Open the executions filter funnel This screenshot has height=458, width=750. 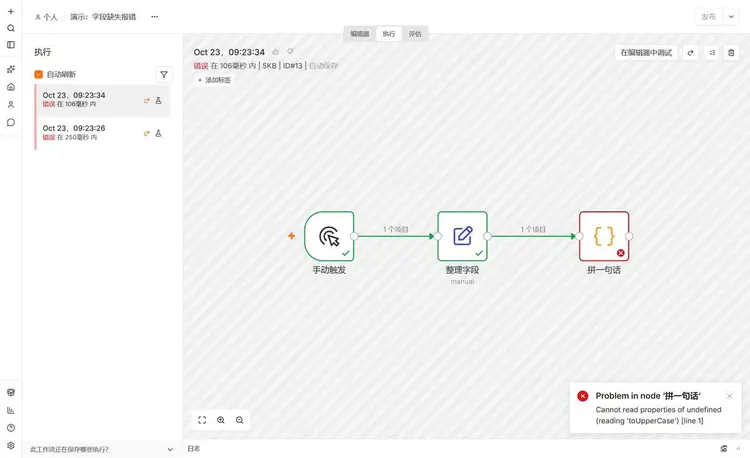click(x=164, y=75)
